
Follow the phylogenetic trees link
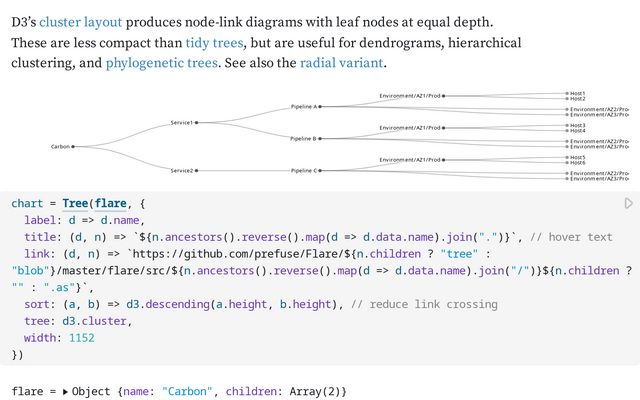(x=162, y=63)
